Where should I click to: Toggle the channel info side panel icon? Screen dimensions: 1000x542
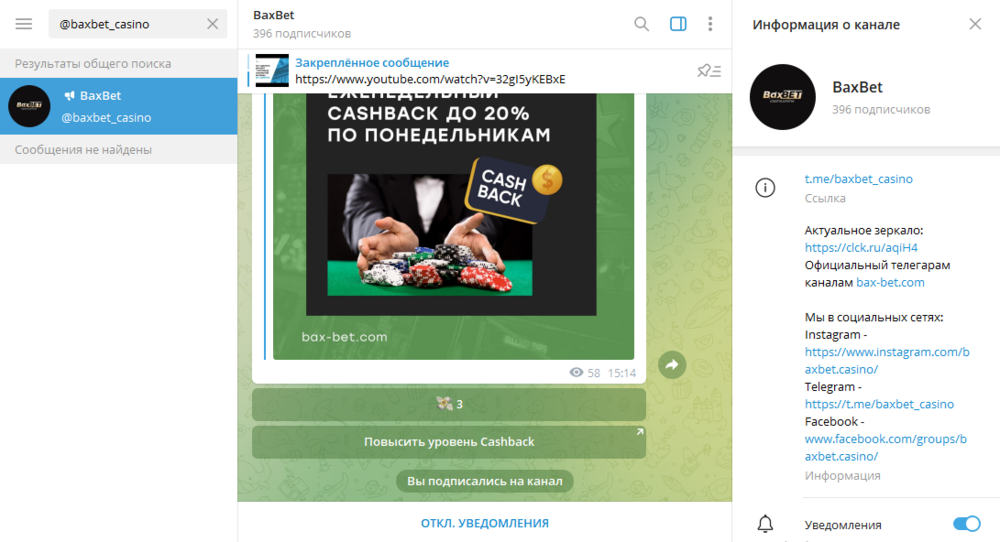(678, 24)
